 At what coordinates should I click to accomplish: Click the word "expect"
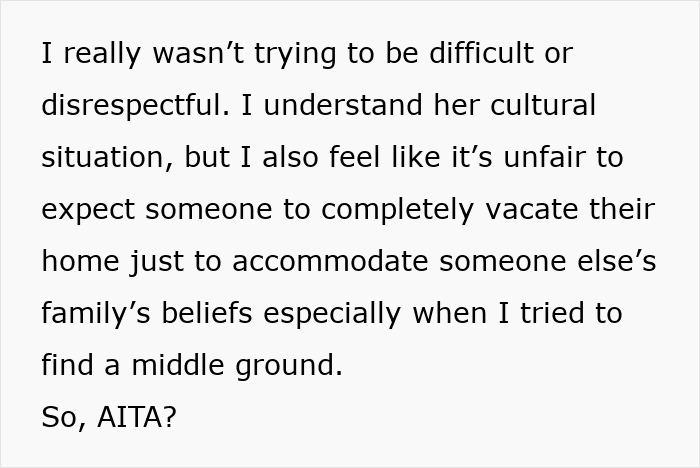(90, 210)
